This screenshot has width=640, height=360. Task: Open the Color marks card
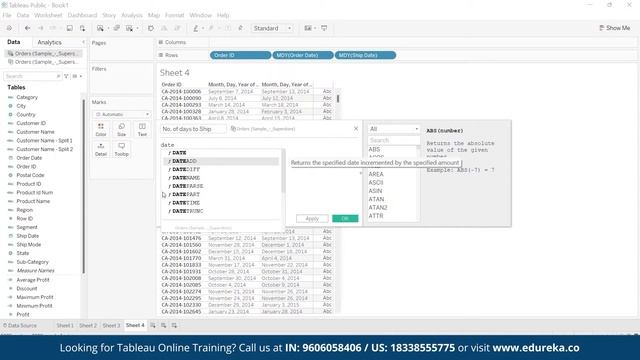pyautogui.click(x=101, y=130)
